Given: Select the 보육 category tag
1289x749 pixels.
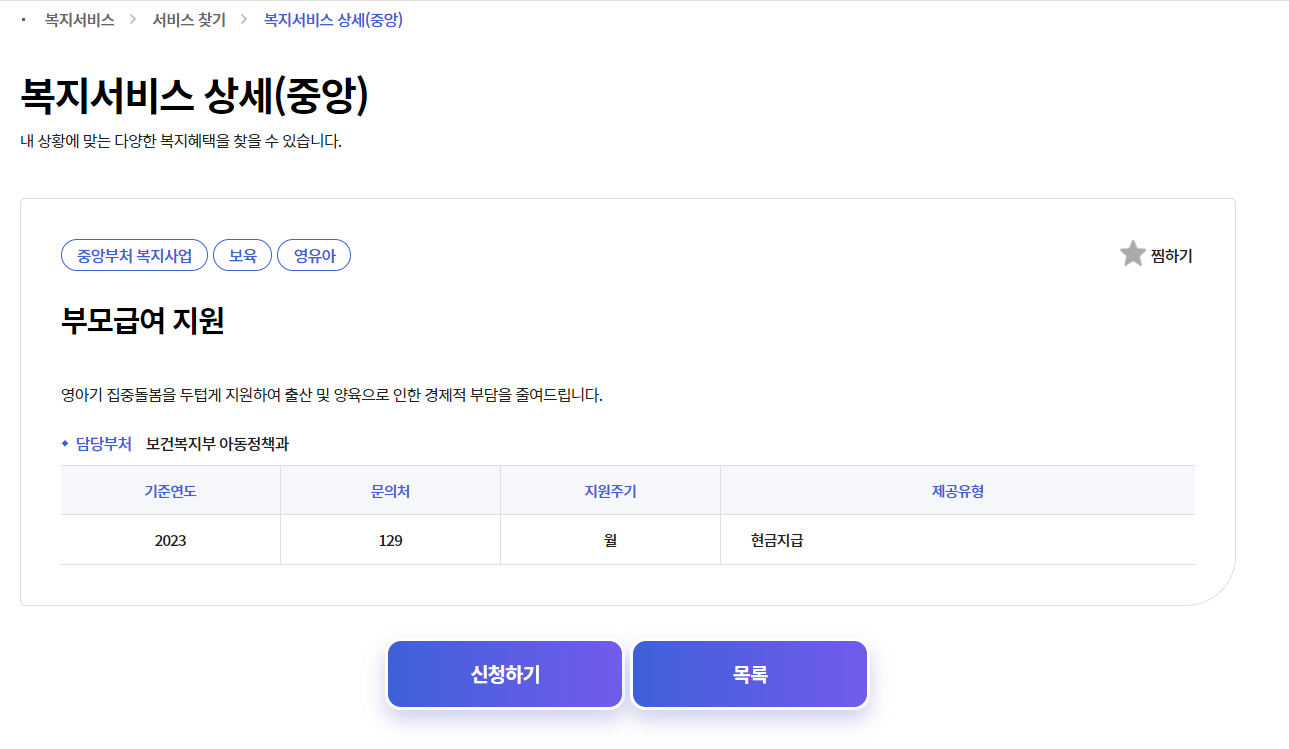Looking at the screenshot, I should (x=242, y=255).
